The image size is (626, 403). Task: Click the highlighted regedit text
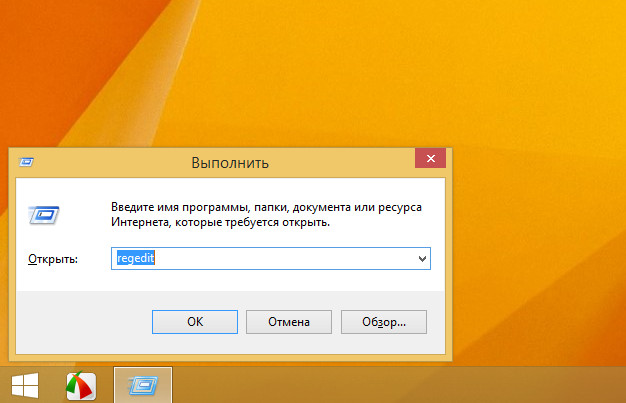(x=133, y=258)
